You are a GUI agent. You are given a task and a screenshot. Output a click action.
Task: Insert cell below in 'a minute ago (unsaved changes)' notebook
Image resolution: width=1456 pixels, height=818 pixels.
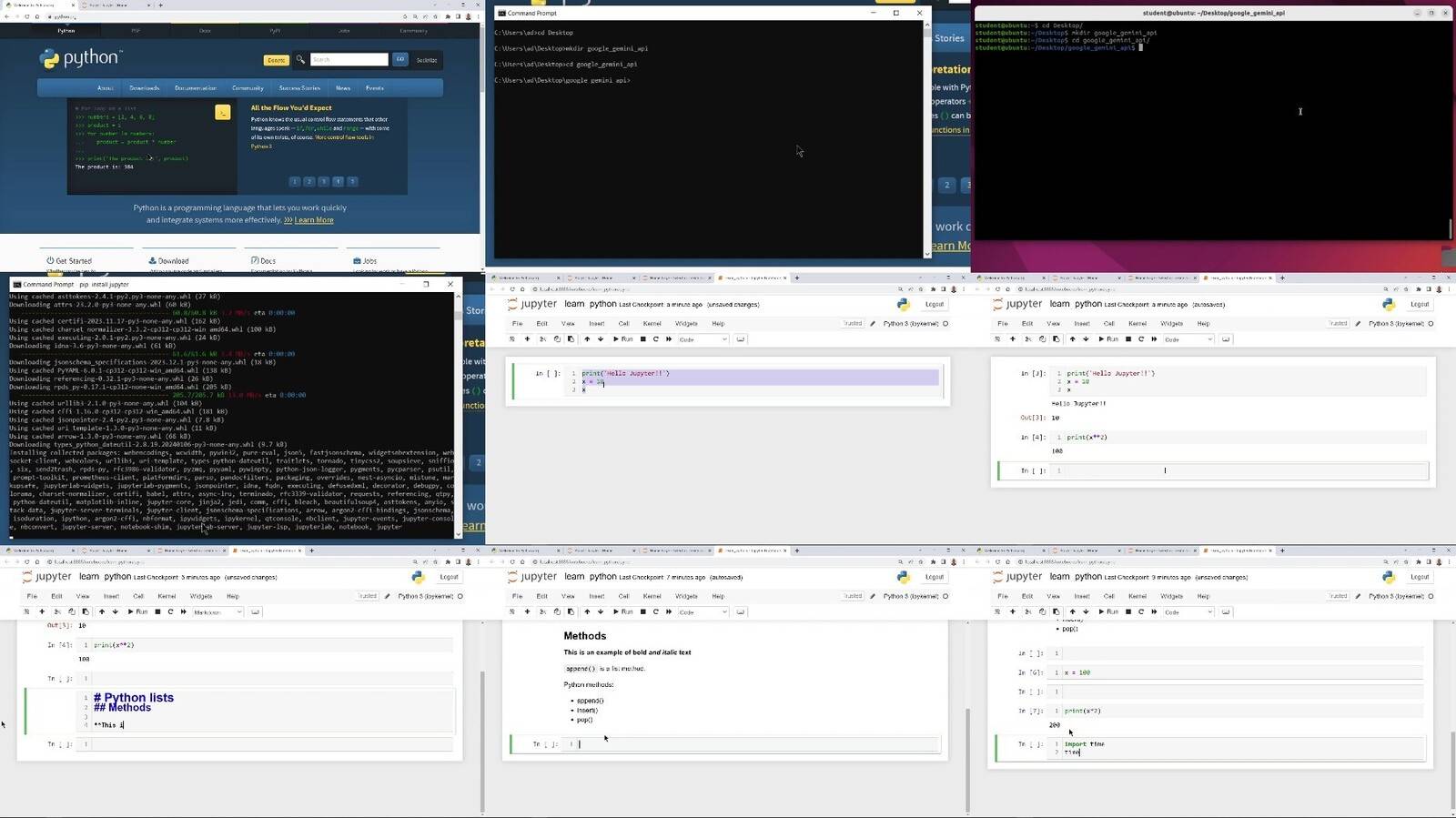point(527,339)
